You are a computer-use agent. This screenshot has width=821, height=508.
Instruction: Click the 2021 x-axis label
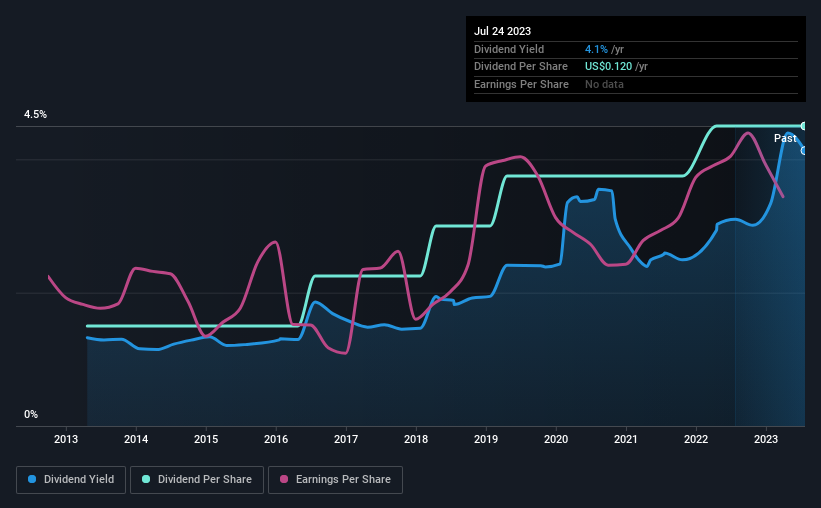[x=626, y=439]
